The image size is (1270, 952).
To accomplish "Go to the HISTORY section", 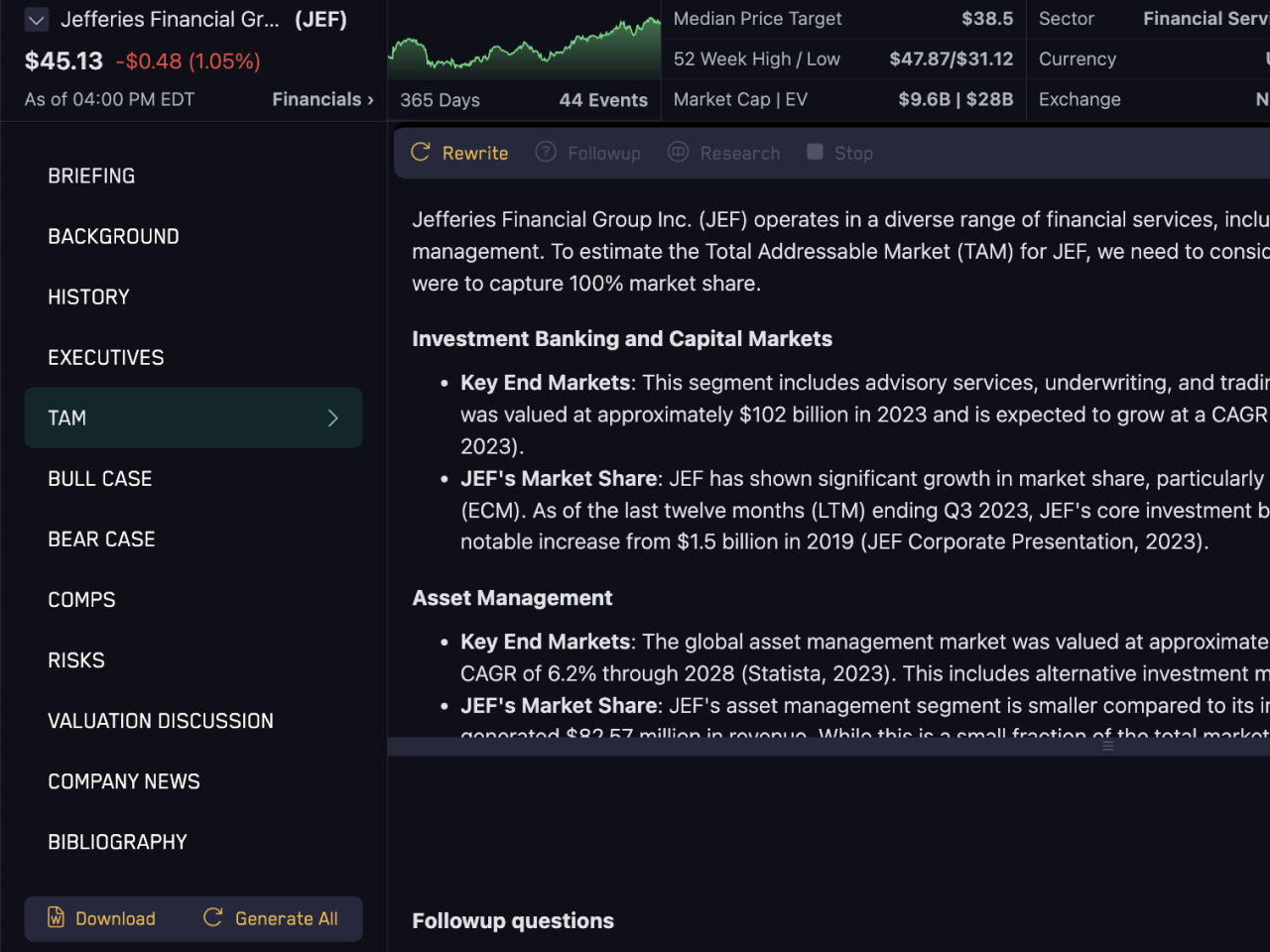I will coord(193,297).
